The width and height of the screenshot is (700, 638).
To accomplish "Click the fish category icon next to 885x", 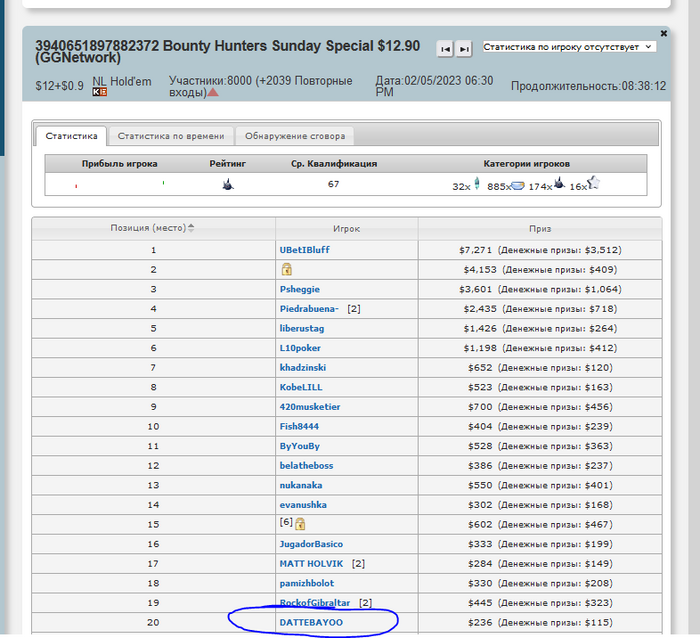I will 518,185.
